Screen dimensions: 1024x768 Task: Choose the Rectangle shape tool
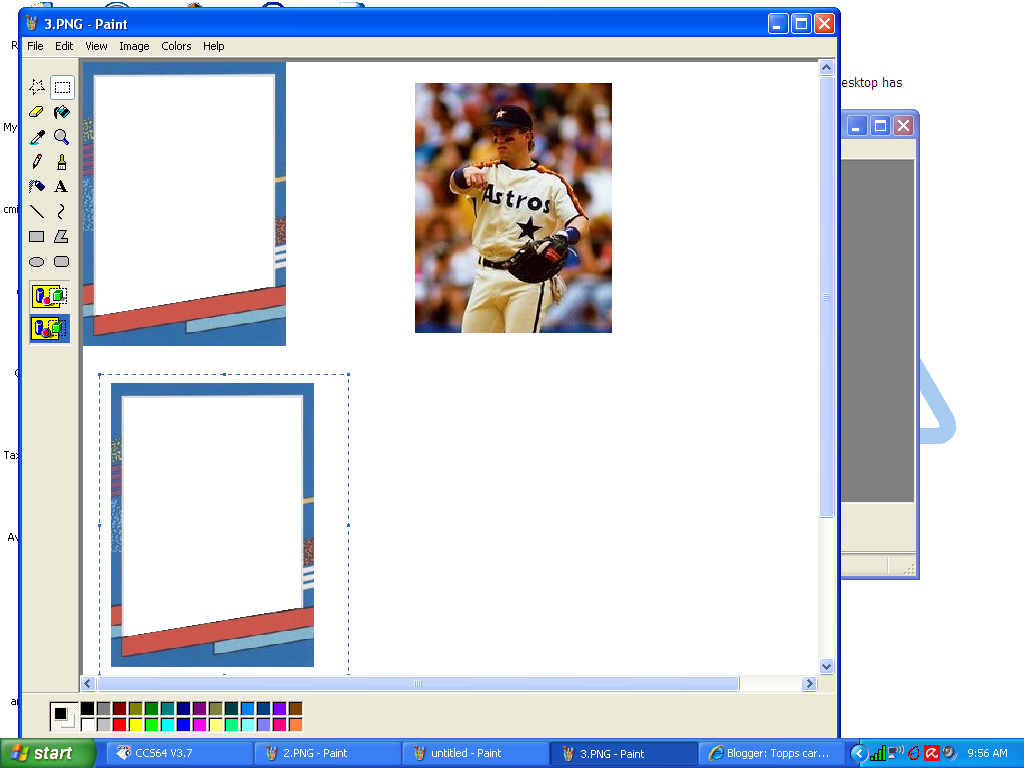(37, 236)
